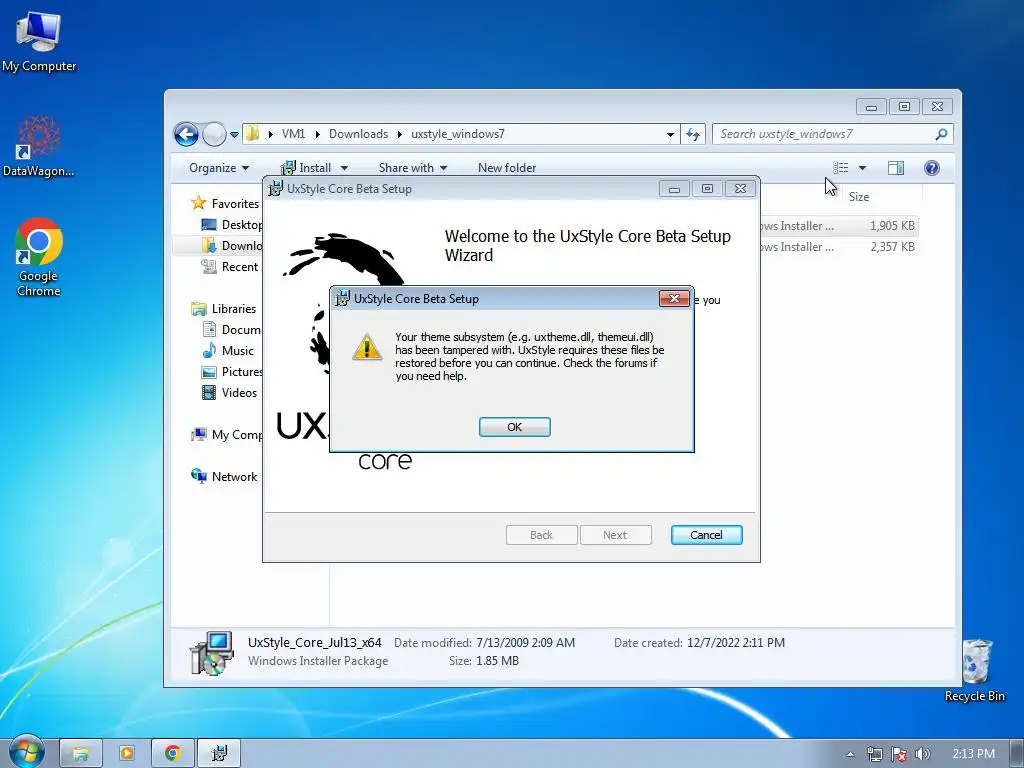
Task: Click the Date created value 12/7/2022 2:11 PM
Action: pos(736,643)
